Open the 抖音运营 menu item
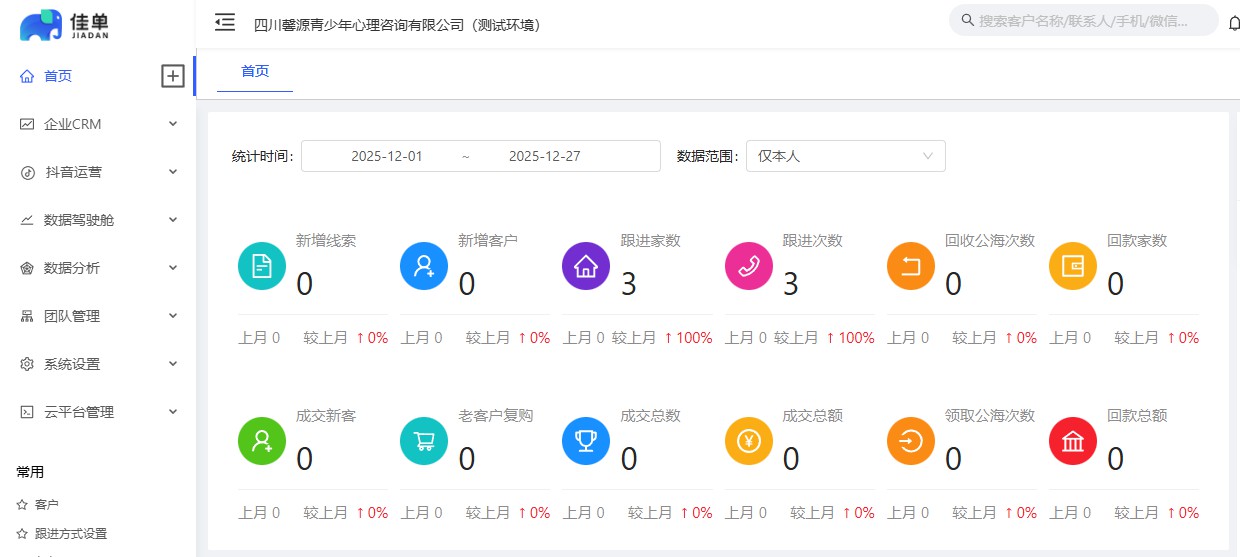The image size is (1240, 557). click(97, 172)
